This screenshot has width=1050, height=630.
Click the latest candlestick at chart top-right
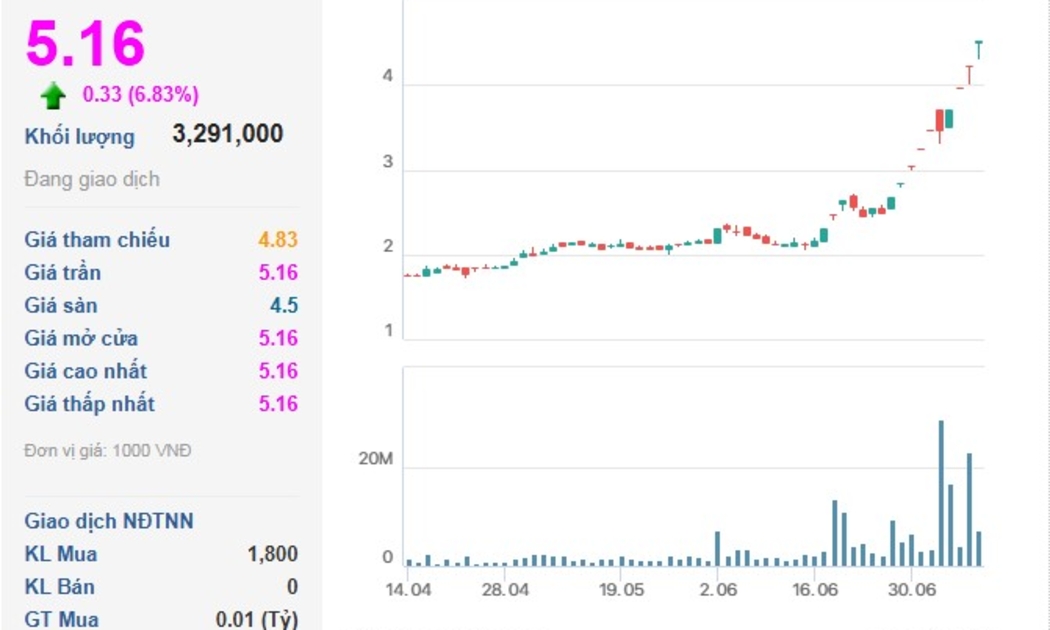(979, 49)
